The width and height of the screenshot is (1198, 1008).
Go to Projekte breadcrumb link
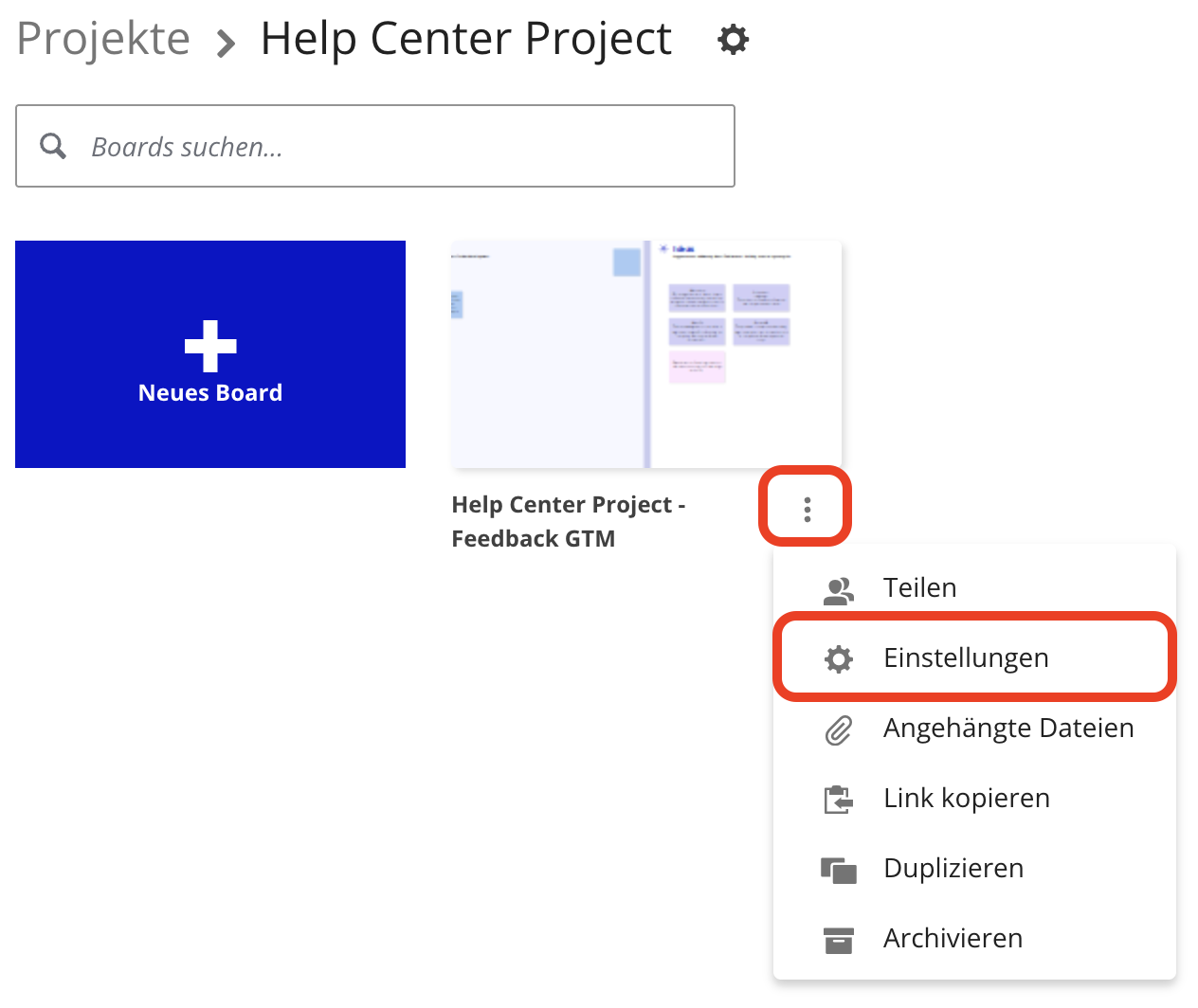103,40
